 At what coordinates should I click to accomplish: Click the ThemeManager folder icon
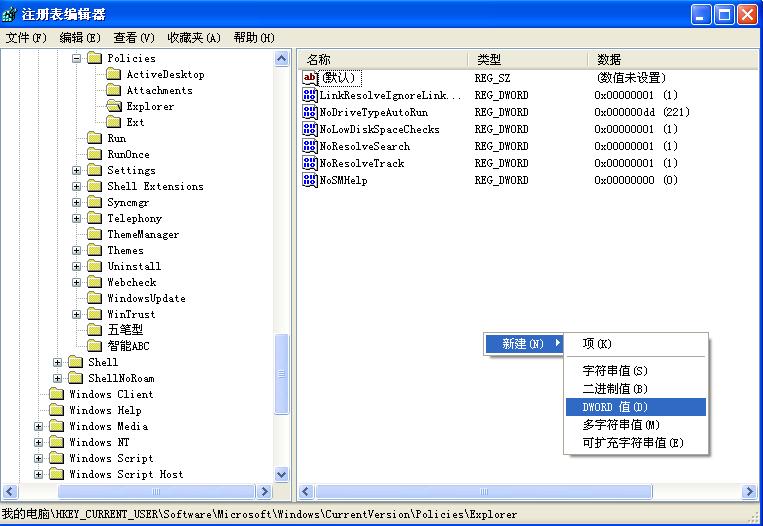[94, 235]
